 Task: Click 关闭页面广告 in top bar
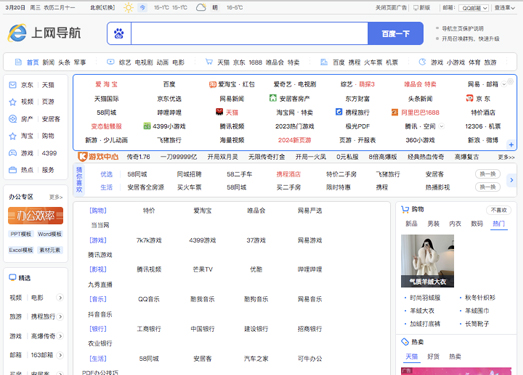[391, 7]
